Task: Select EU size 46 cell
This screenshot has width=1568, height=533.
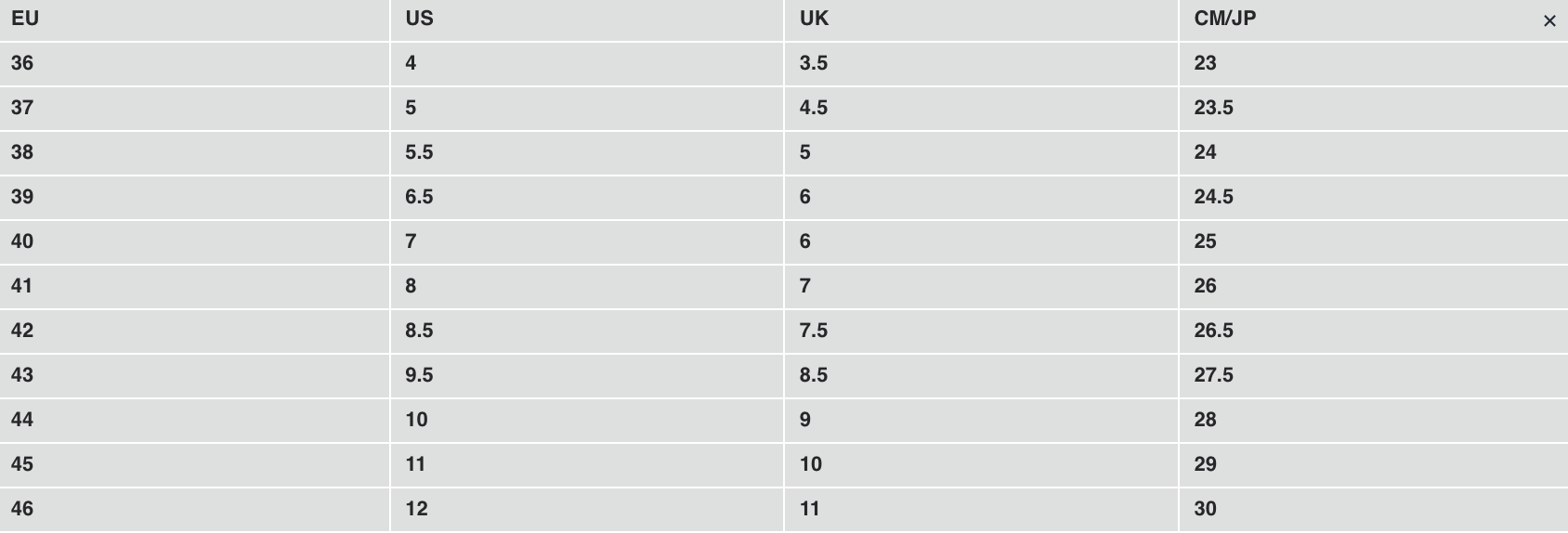Action: [22, 509]
